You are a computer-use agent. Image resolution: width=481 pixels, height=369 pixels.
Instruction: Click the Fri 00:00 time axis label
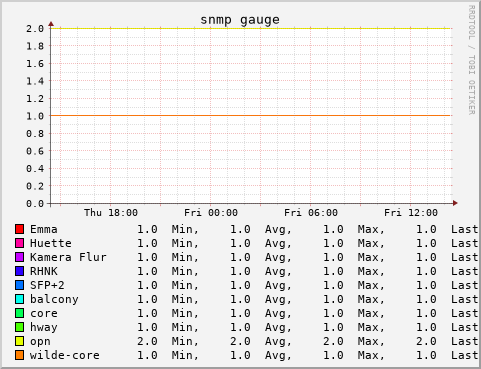[211, 213]
